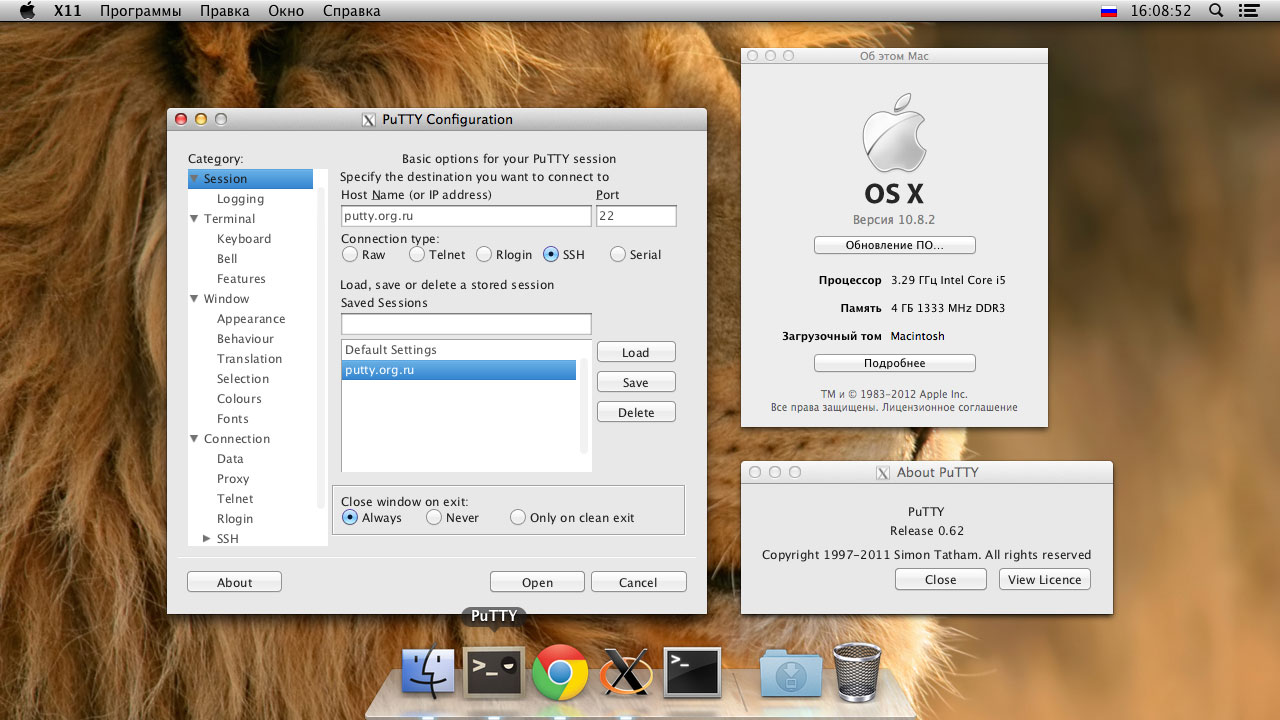
Task: Click the X icon in About PuTTY title
Action: tap(883, 473)
